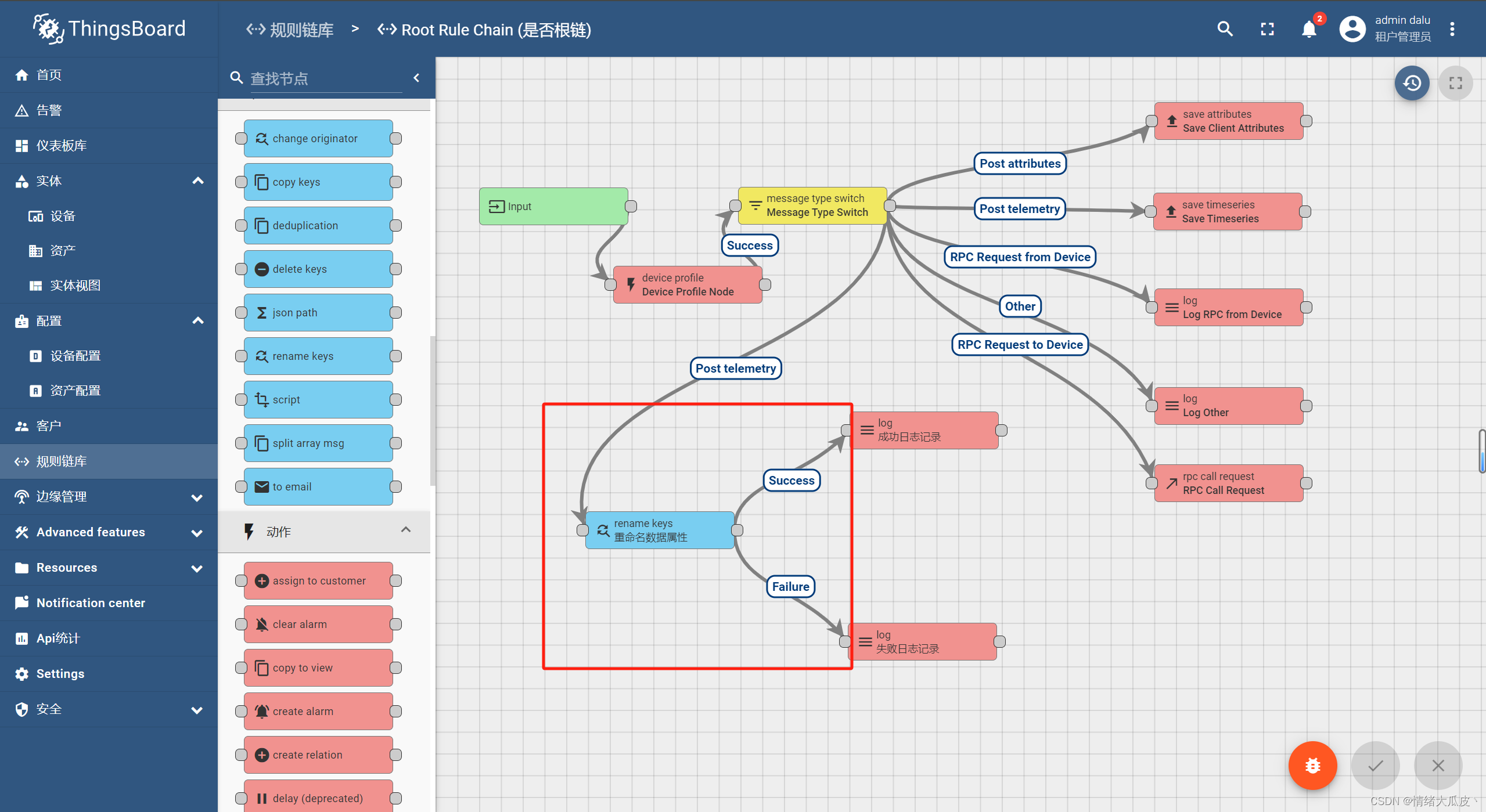1486x812 pixels.
Task: Select the 重命名数据属性 rename keys node
Action: coord(660,530)
